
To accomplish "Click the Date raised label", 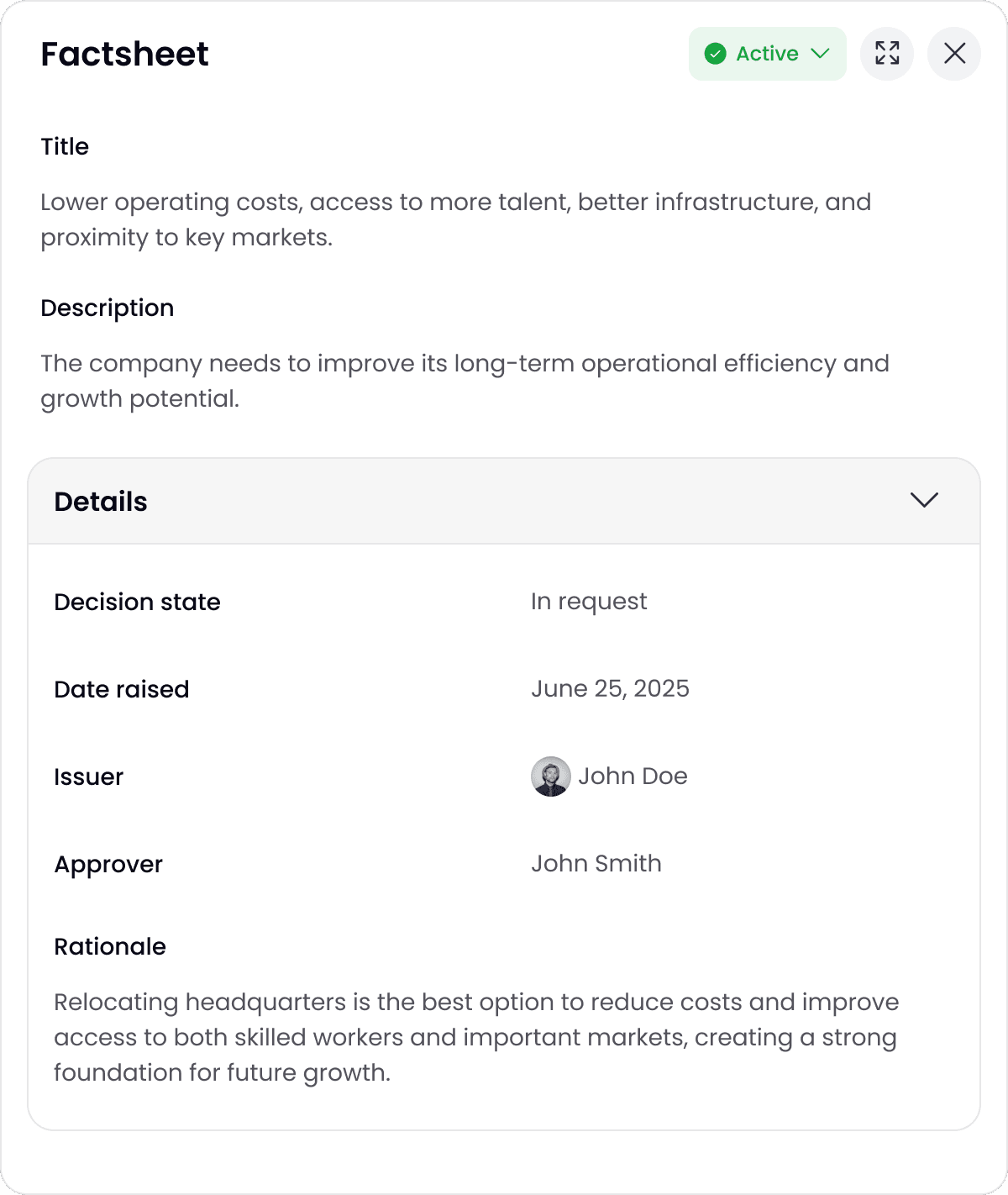I will click(122, 690).
